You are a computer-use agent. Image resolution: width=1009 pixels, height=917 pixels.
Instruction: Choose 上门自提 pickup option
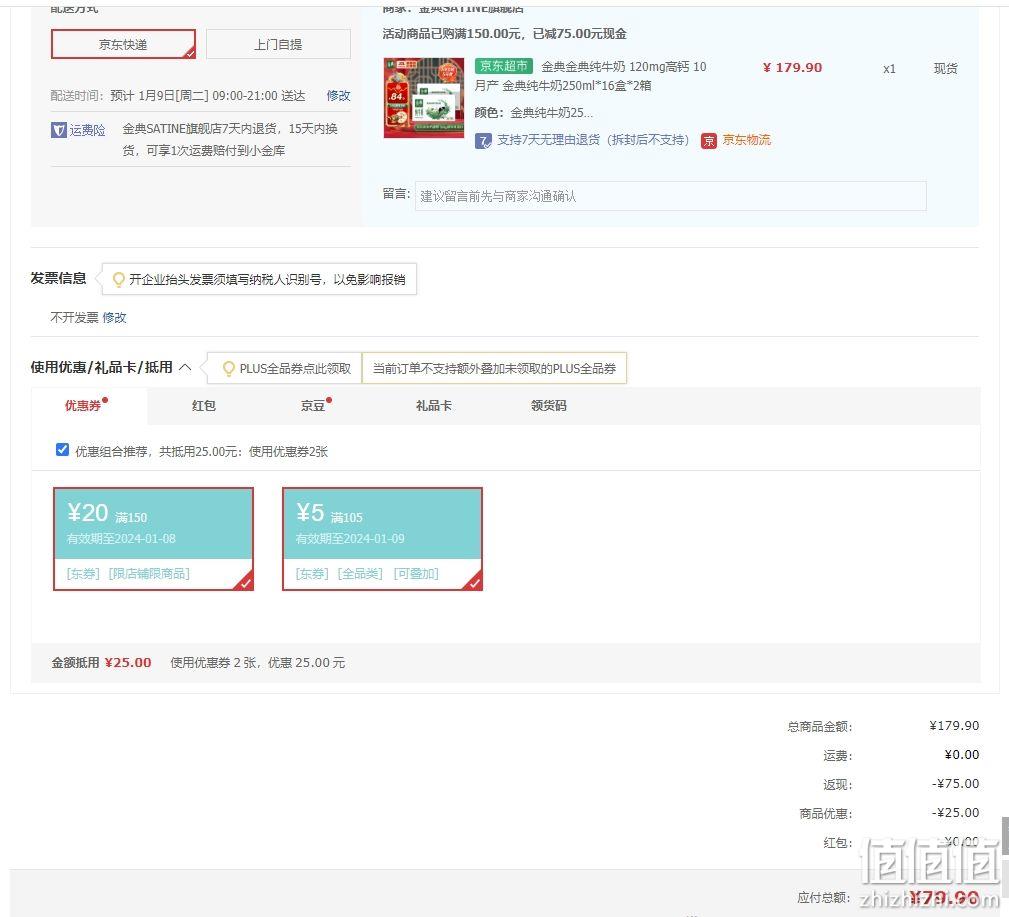278,44
